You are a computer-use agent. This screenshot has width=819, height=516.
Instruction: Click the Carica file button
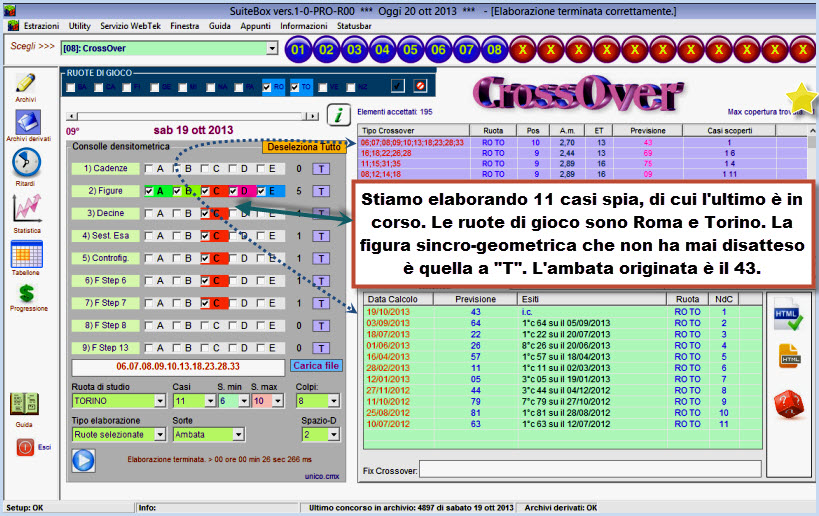click(315, 366)
